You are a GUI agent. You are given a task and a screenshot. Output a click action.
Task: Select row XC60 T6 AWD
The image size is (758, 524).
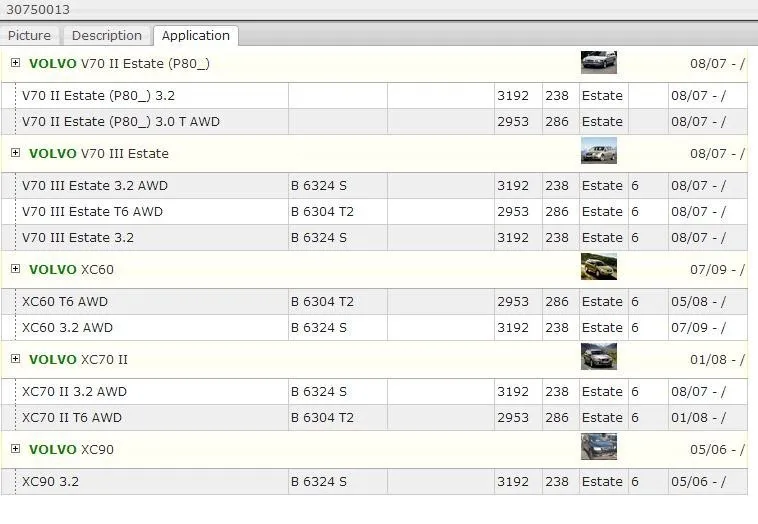coord(375,302)
